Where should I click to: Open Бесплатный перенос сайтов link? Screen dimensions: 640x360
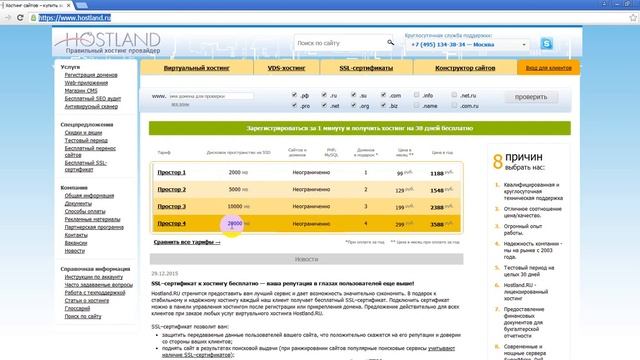pos(90,151)
